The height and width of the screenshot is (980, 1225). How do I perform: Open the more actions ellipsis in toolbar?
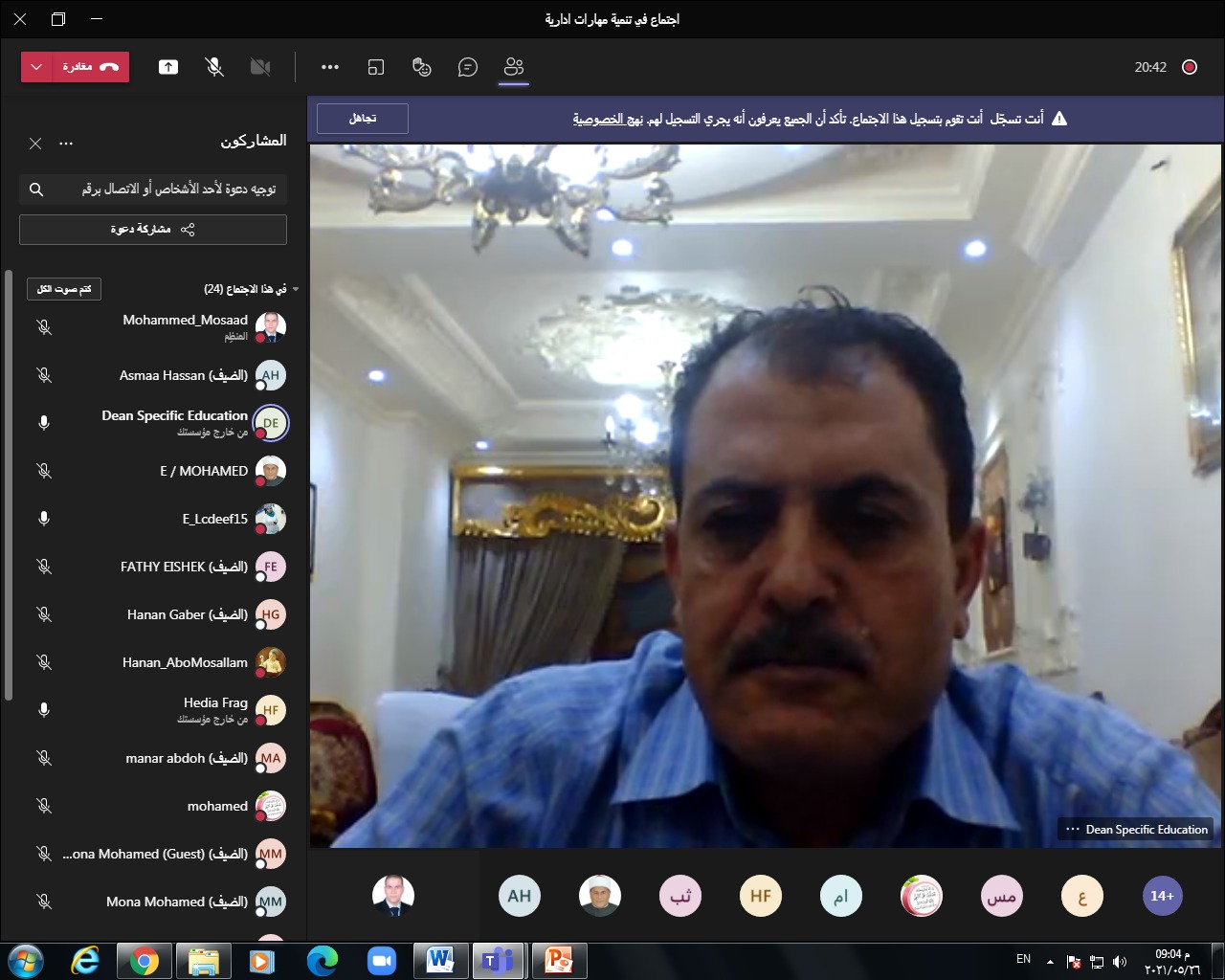pos(330,67)
